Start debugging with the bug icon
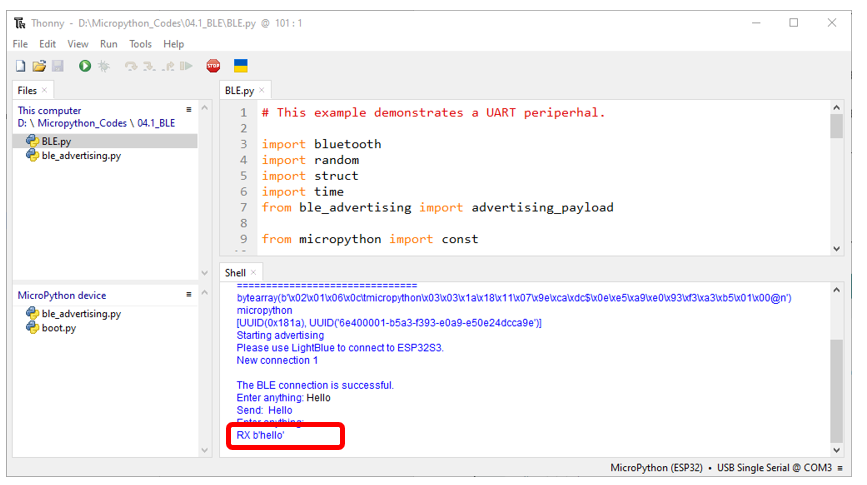This screenshot has width=867, height=485. [x=103, y=66]
